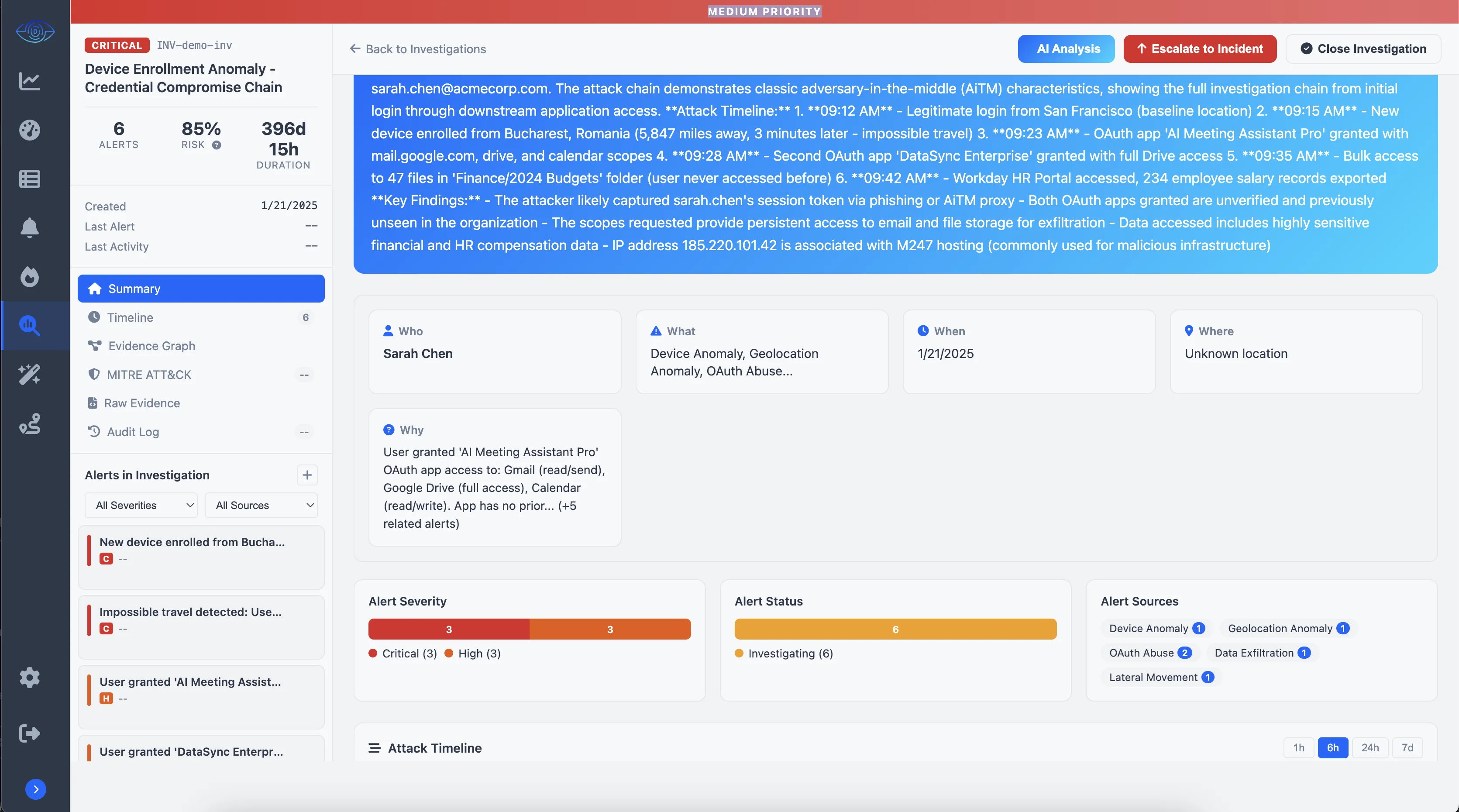Click the logout icon in sidebar
Image resolution: width=1459 pixels, height=812 pixels.
coord(29,733)
